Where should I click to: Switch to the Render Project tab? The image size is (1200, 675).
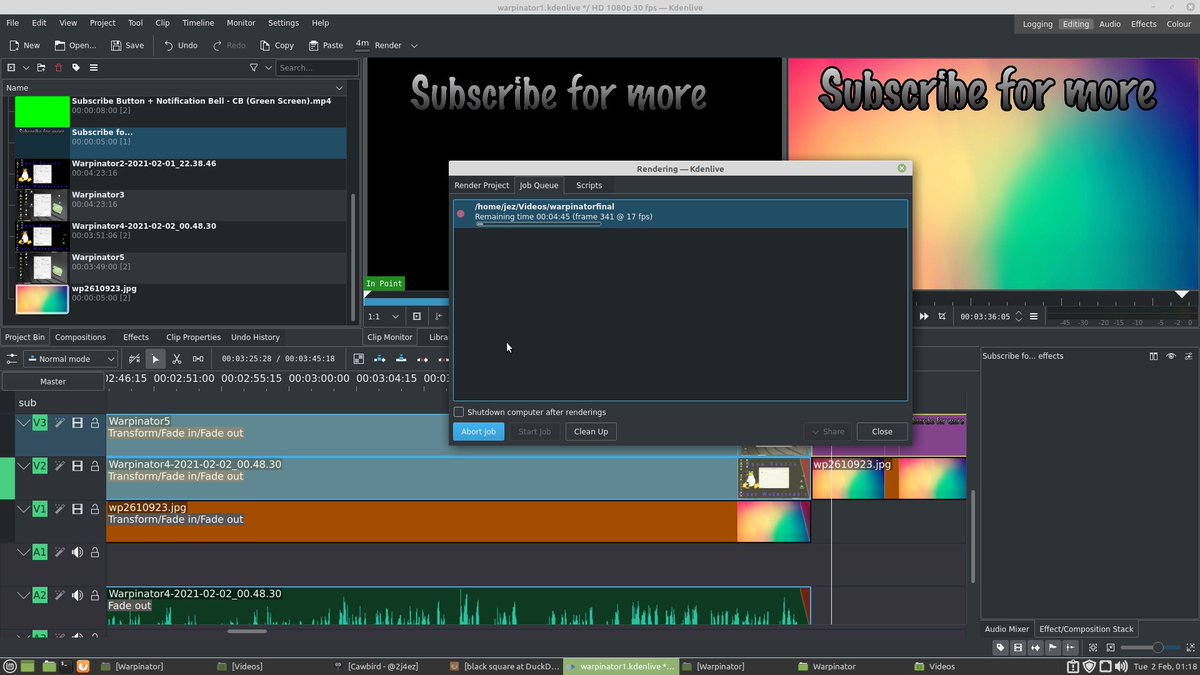(481, 185)
